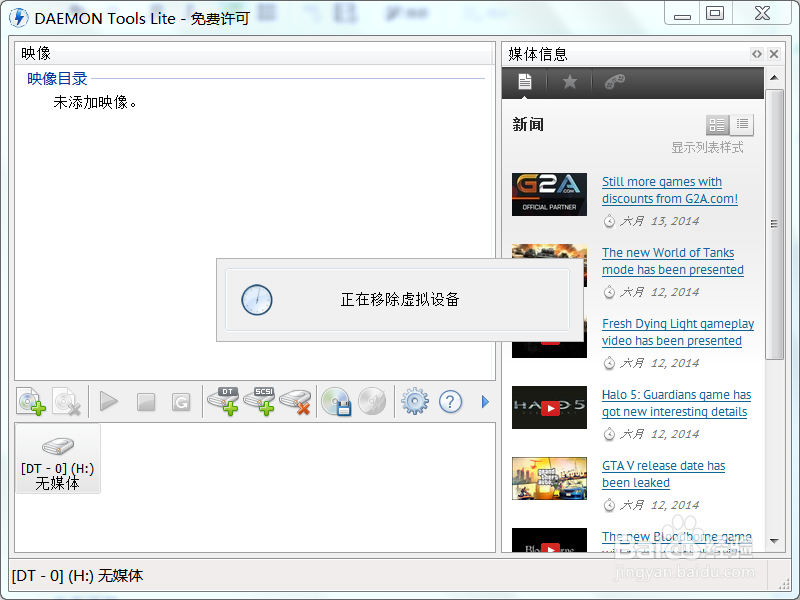The width and height of the screenshot is (800, 600).
Task: Open 'GTA V release date has been leaked' link
Action: point(663,474)
